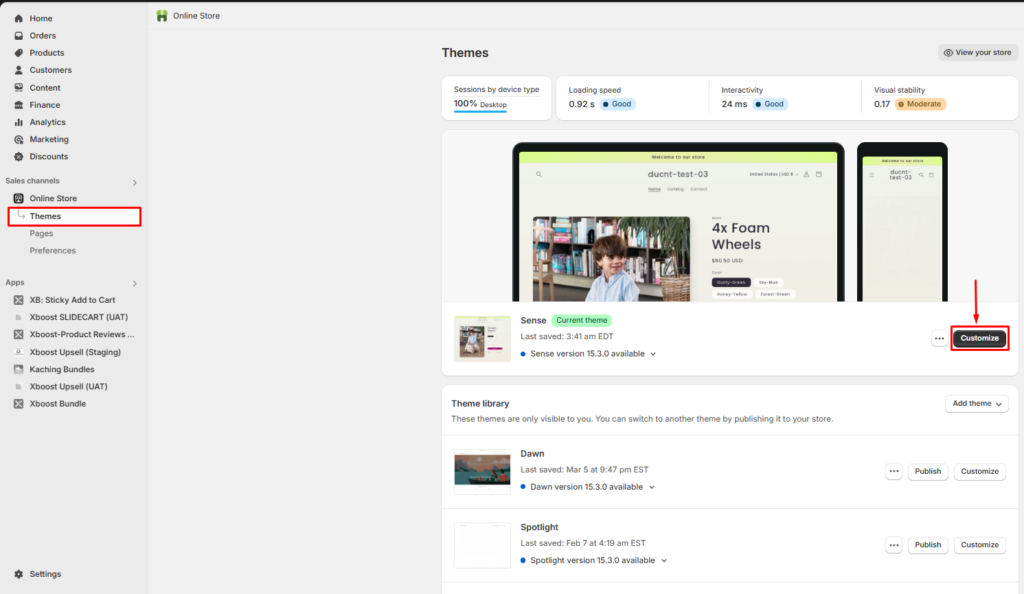Viewport: 1024px width, 594px height.
Task: Open more actions for Sense theme
Action: pos(939,338)
